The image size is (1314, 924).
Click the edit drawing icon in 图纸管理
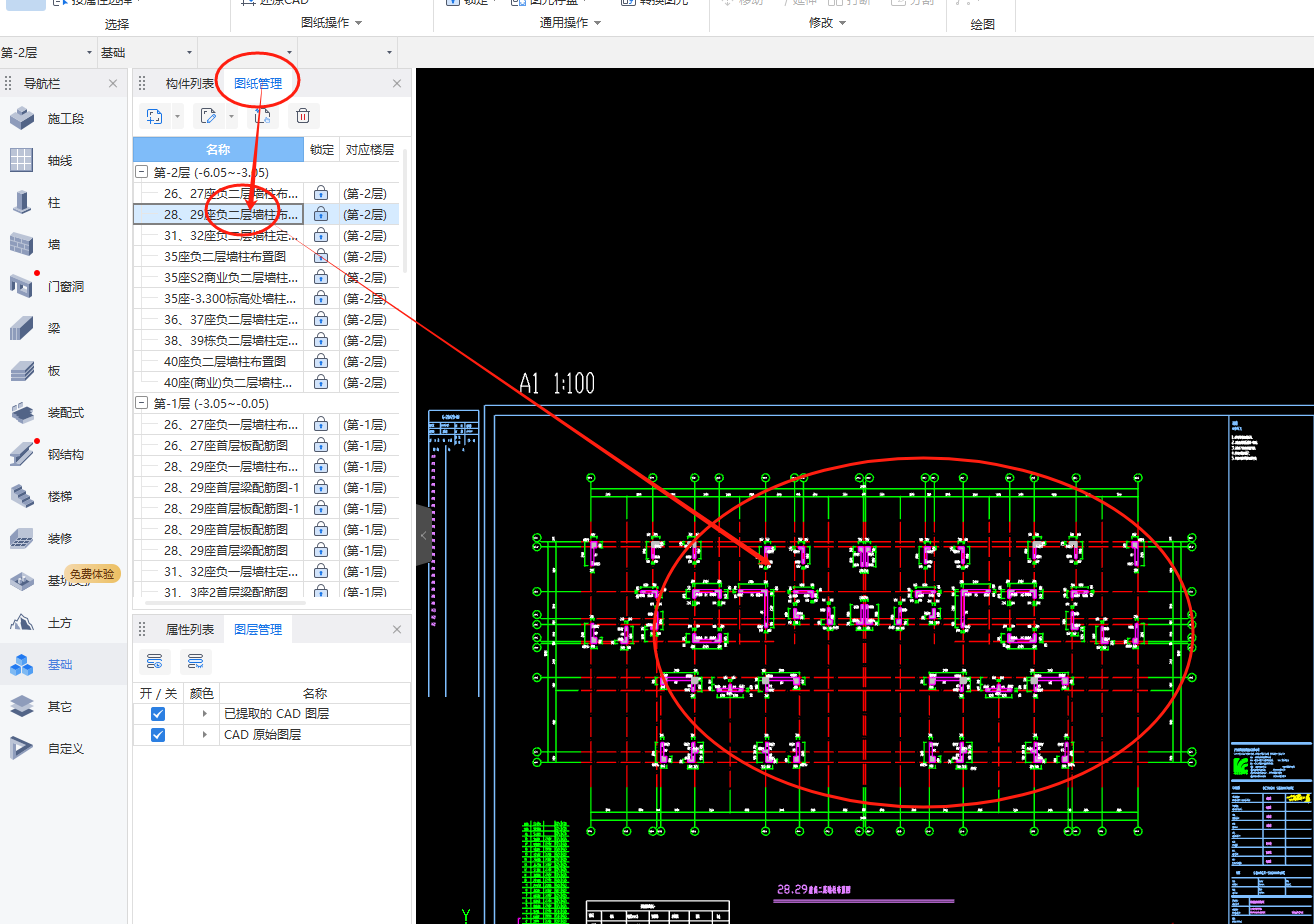[208, 116]
